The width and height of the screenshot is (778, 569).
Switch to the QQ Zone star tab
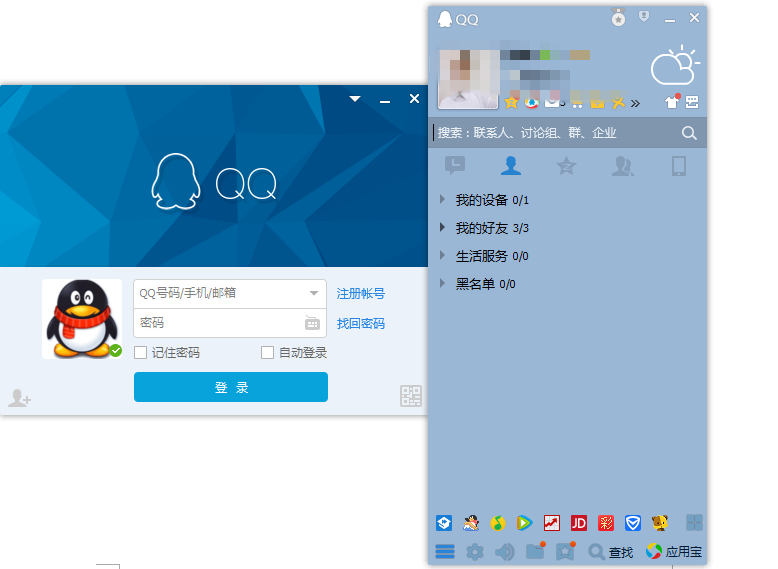click(x=566, y=166)
